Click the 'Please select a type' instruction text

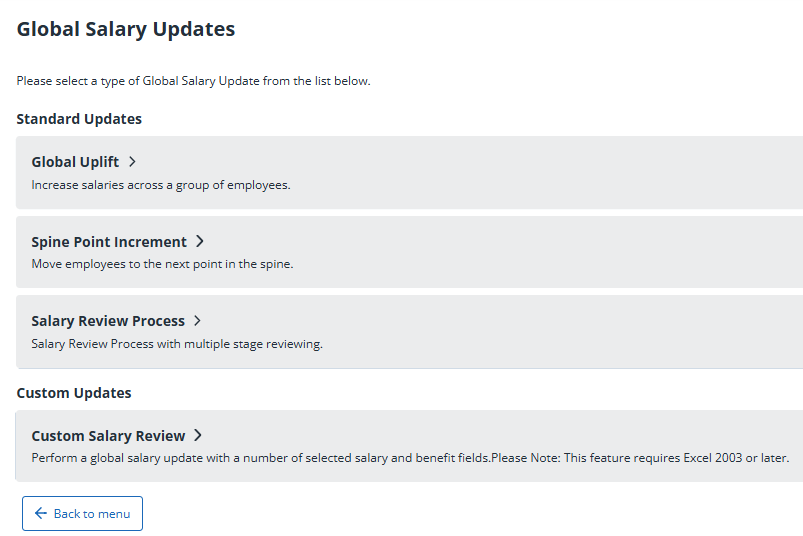(x=194, y=81)
